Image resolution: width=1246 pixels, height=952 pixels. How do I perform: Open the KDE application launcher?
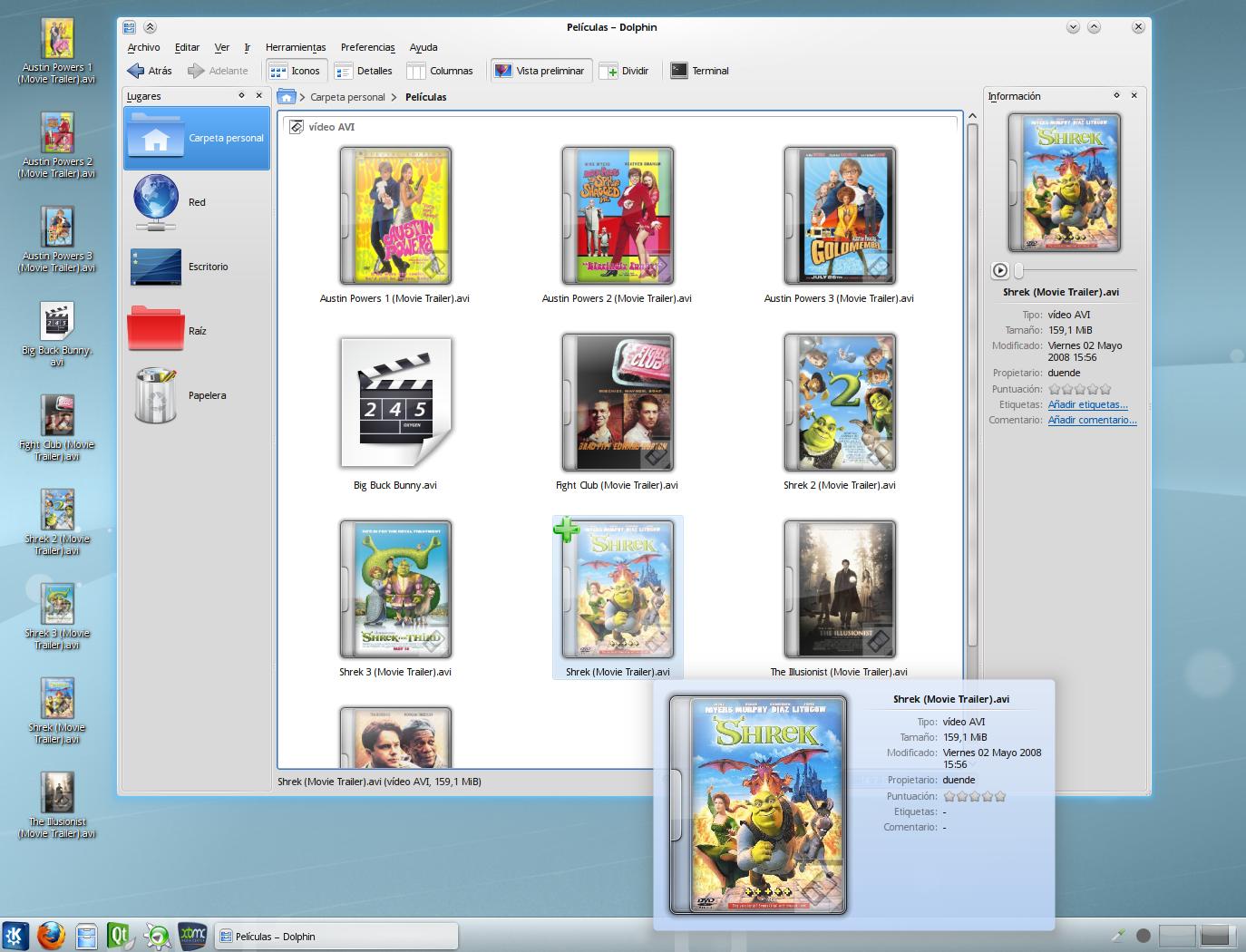coord(15,936)
